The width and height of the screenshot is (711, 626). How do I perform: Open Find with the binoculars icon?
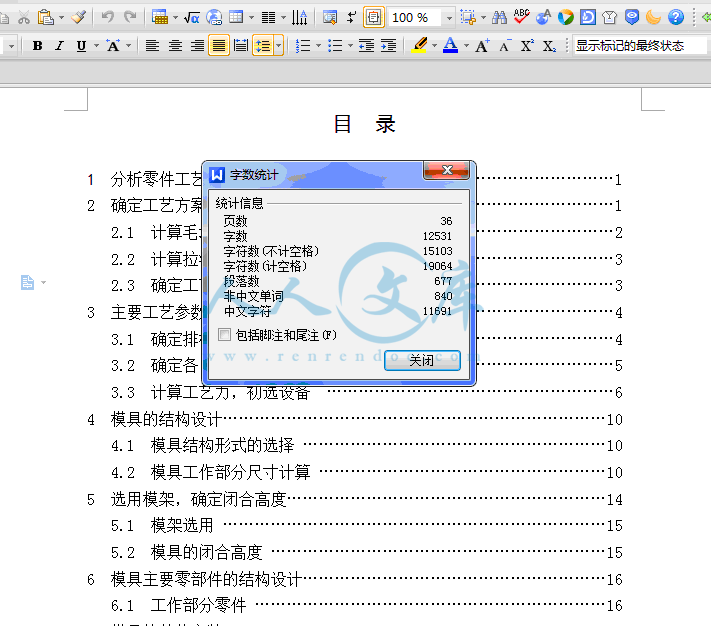click(x=499, y=18)
